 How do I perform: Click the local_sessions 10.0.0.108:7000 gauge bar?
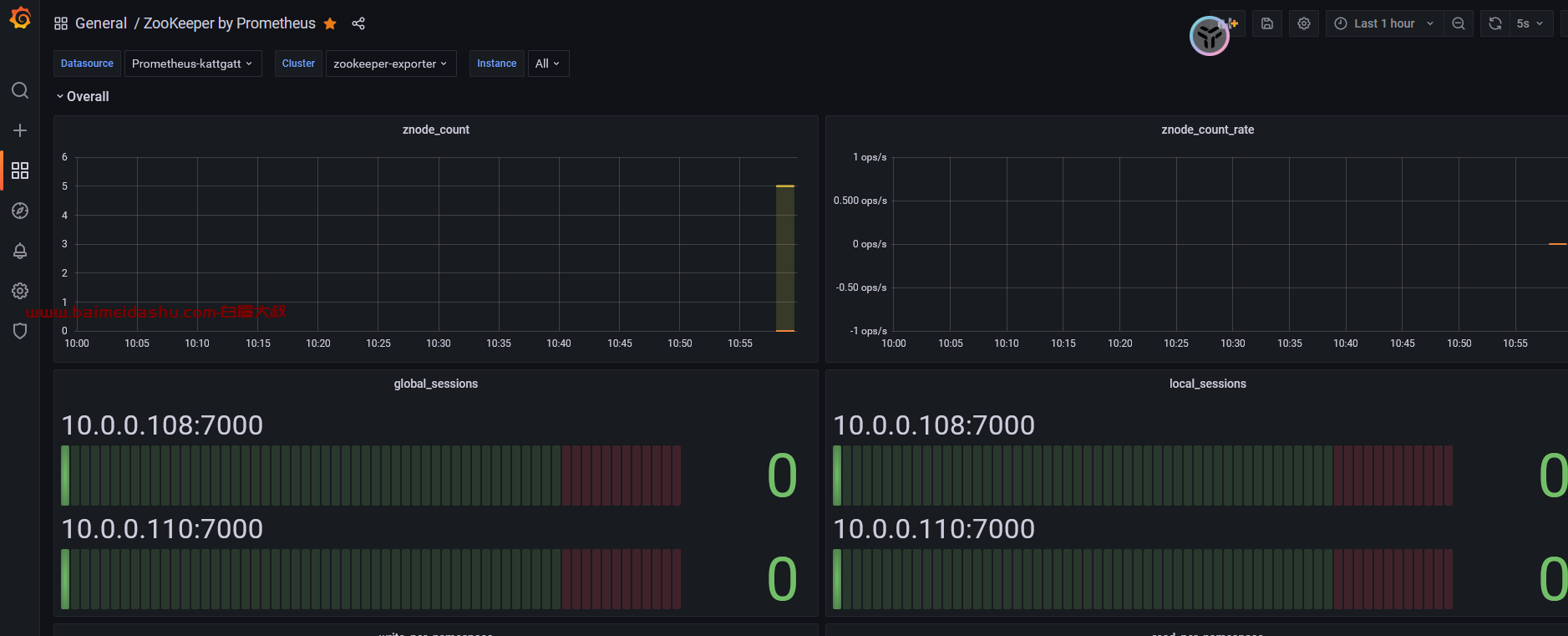pyautogui.click(x=1143, y=476)
